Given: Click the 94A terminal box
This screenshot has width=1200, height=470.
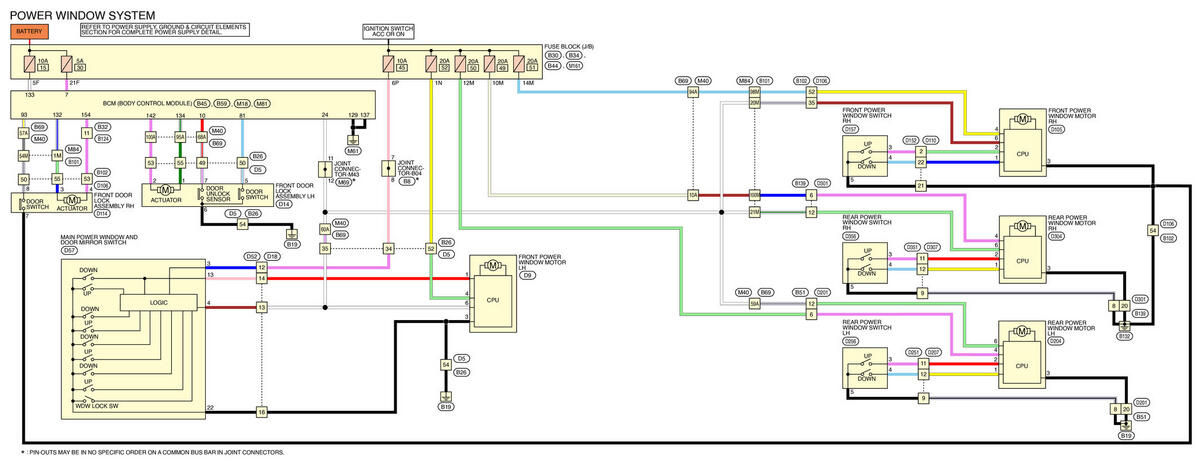Looking at the screenshot, I should pyautogui.click(x=693, y=90).
